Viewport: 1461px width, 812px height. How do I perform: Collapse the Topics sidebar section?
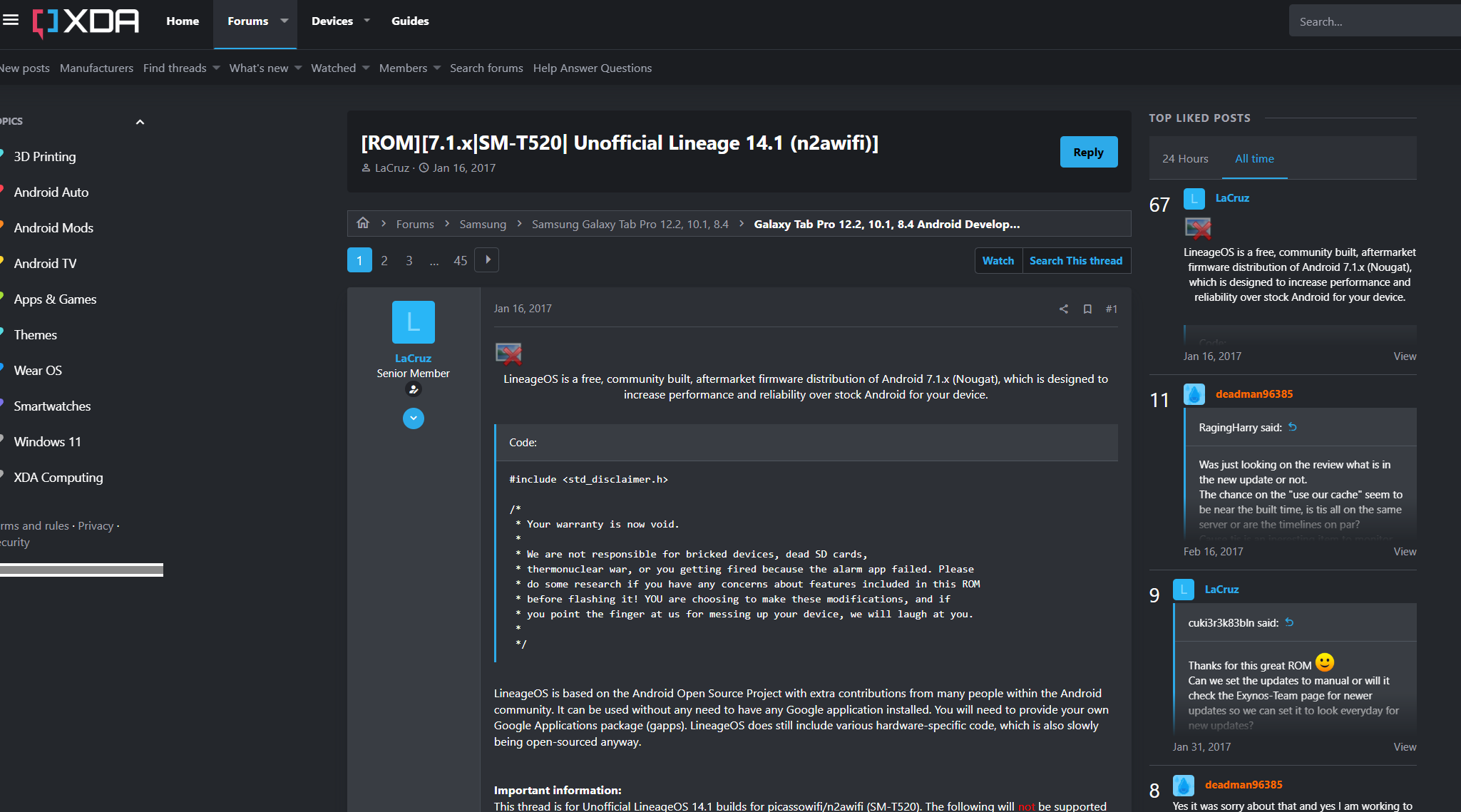[140, 122]
